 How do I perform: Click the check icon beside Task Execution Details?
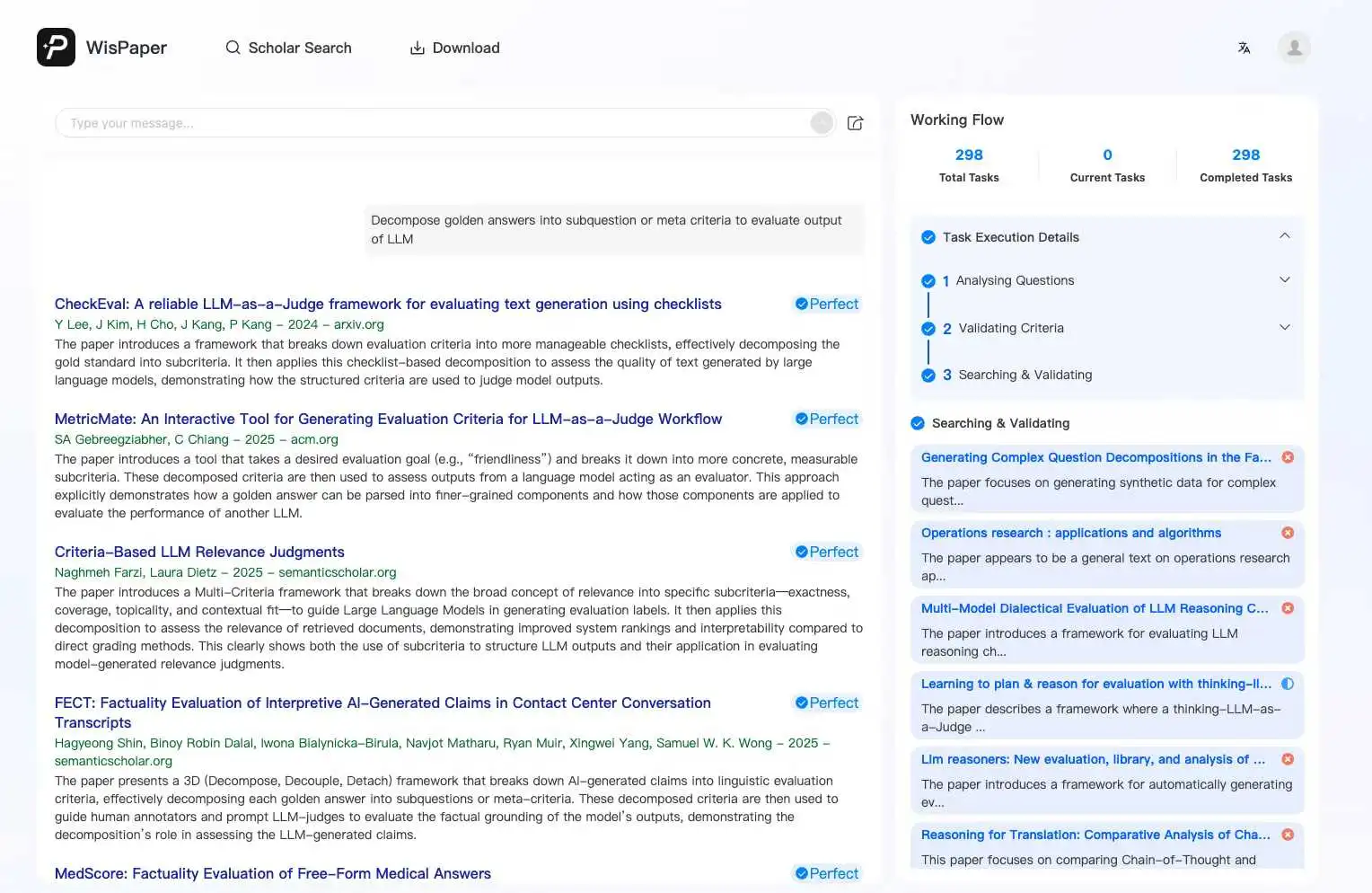coord(928,237)
